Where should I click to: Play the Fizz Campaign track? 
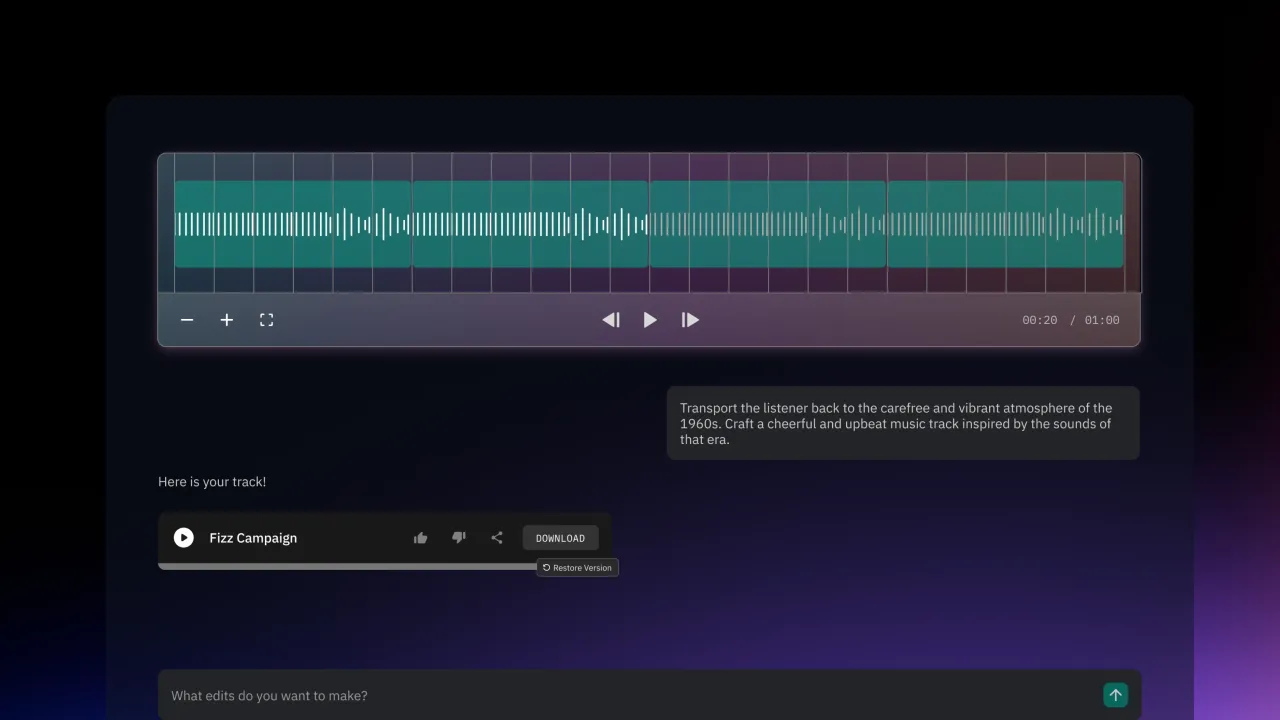(184, 538)
